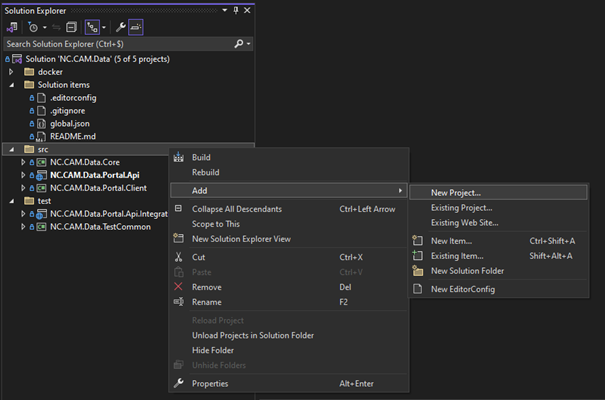Viewport: 605px width, 400px height.
Task: Expand the docker folder node
Action: pos(11,72)
